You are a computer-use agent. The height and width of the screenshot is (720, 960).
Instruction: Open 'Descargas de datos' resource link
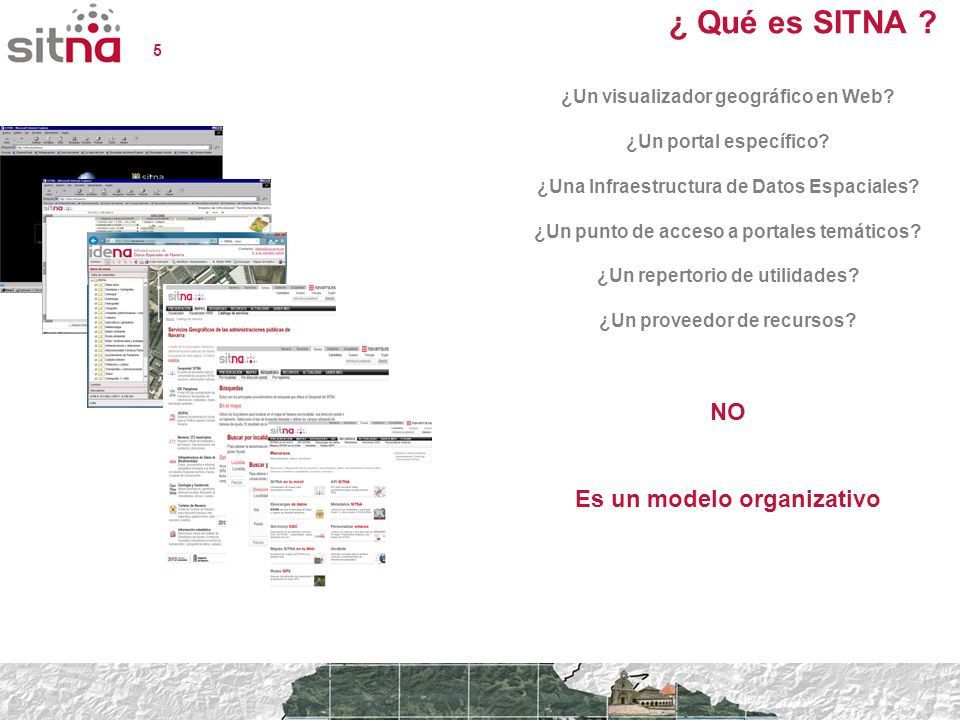tap(288, 504)
